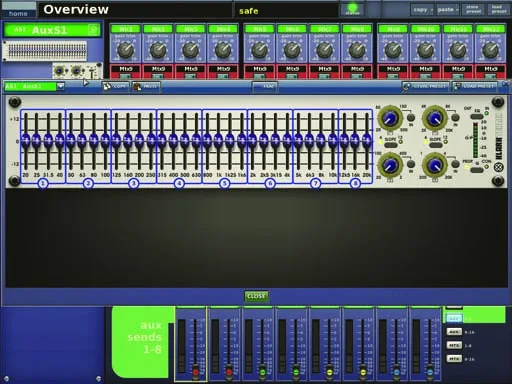512x384 pixels.
Task: Click the store preset button in the top bar
Action: coord(473,10)
